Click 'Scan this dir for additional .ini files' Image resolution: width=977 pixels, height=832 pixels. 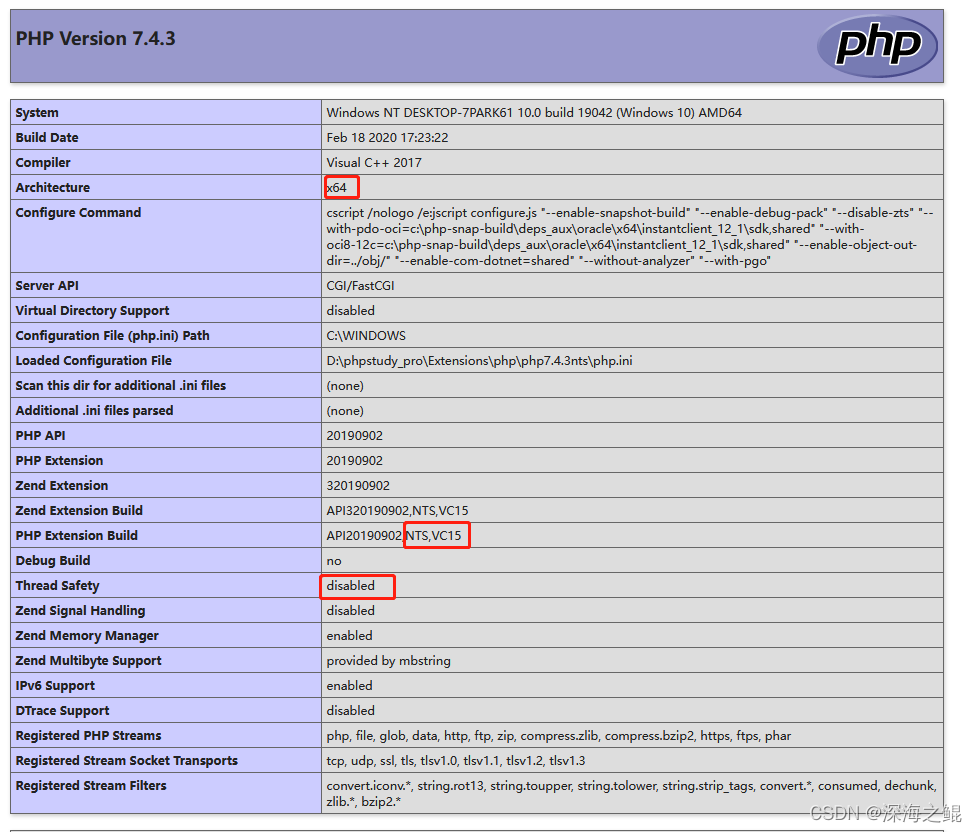point(120,385)
